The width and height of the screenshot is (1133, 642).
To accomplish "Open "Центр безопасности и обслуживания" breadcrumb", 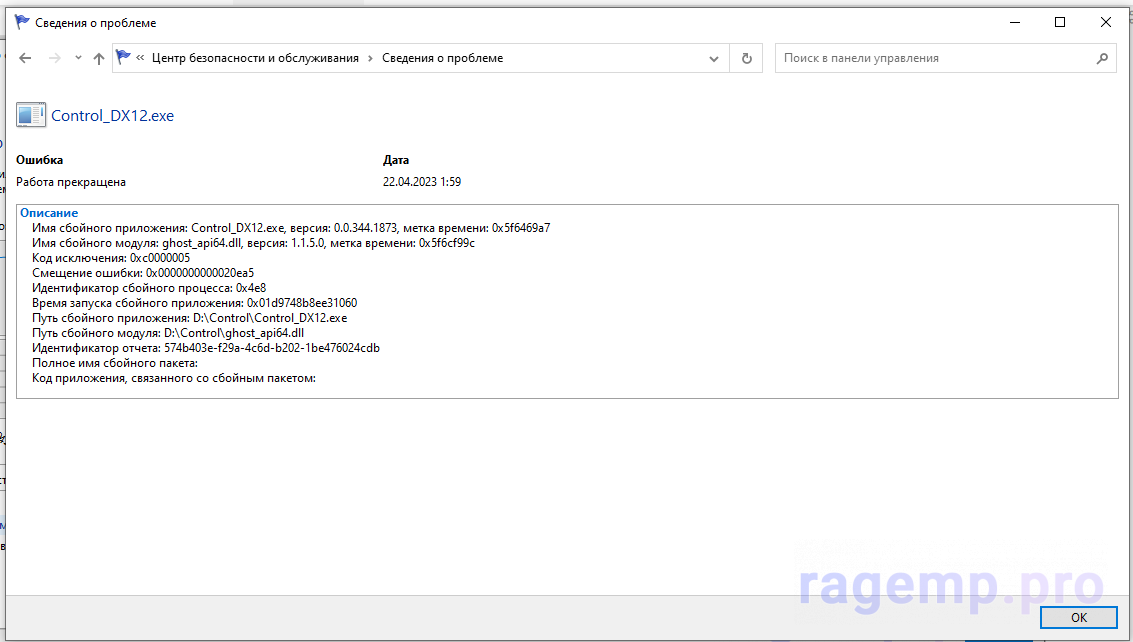I will 255,58.
